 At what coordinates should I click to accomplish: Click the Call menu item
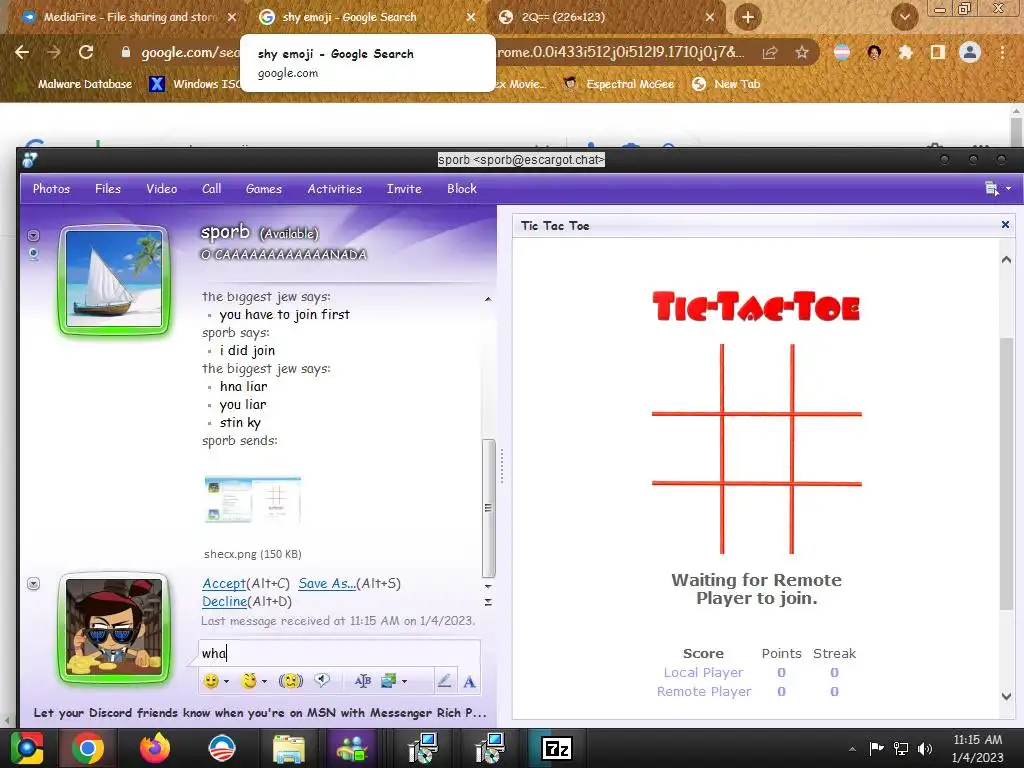tap(212, 189)
